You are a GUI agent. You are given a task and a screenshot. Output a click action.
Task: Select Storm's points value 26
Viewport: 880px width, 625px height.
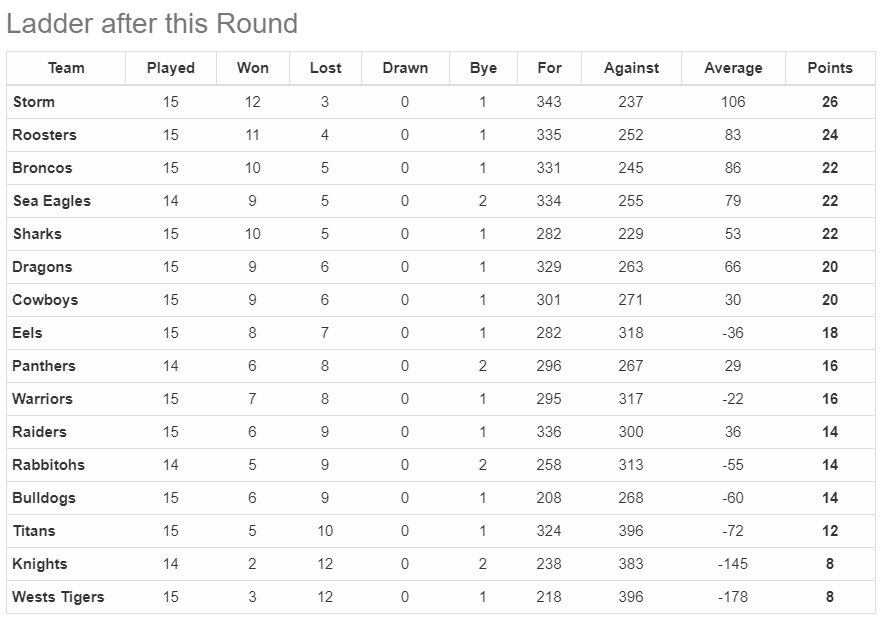(x=829, y=102)
